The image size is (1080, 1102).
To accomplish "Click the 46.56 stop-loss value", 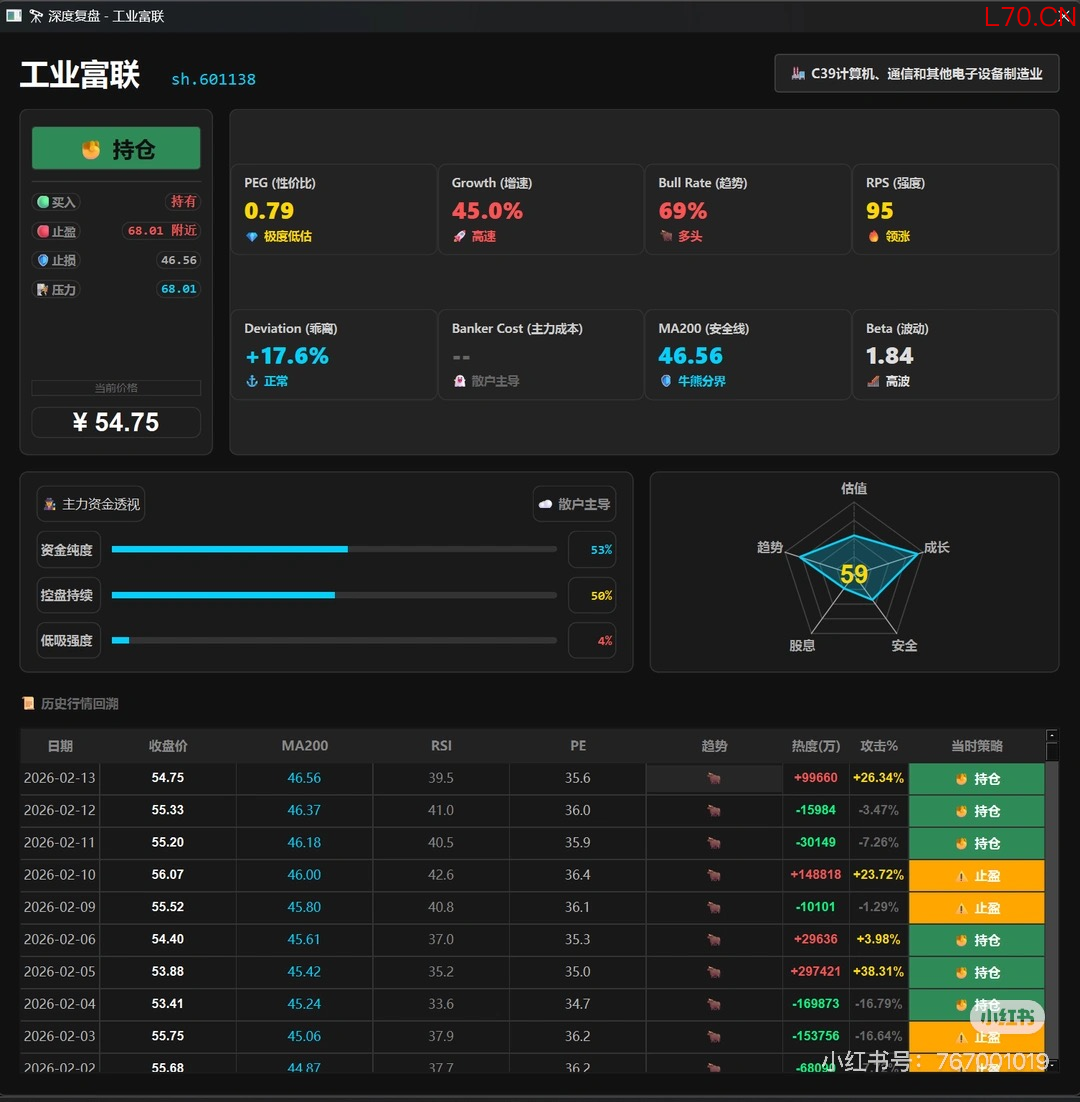I will pos(178,260).
